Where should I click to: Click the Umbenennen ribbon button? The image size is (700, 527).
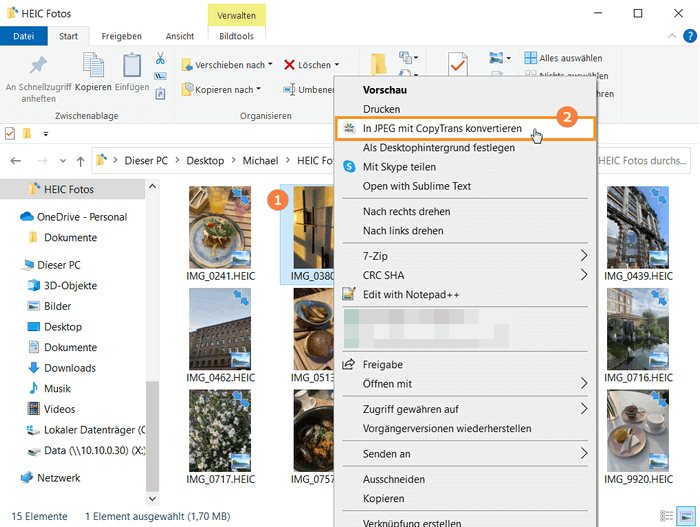[x=308, y=89]
